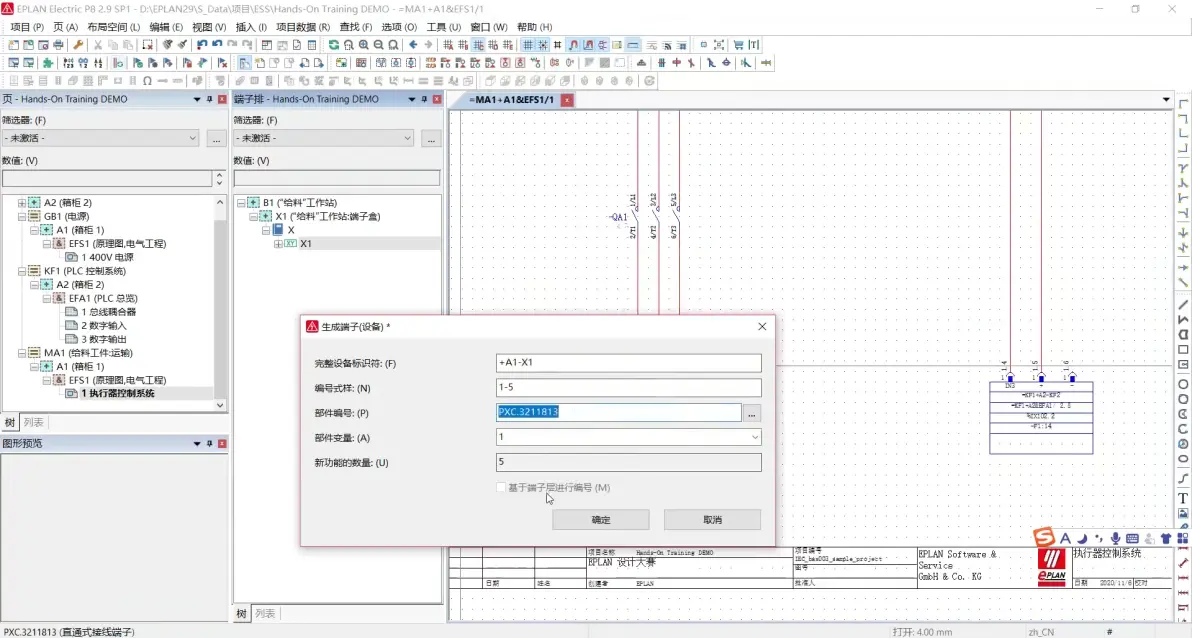Click the Sogou keyboard icon
The width and height of the screenshot is (1192, 638).
1132,538
